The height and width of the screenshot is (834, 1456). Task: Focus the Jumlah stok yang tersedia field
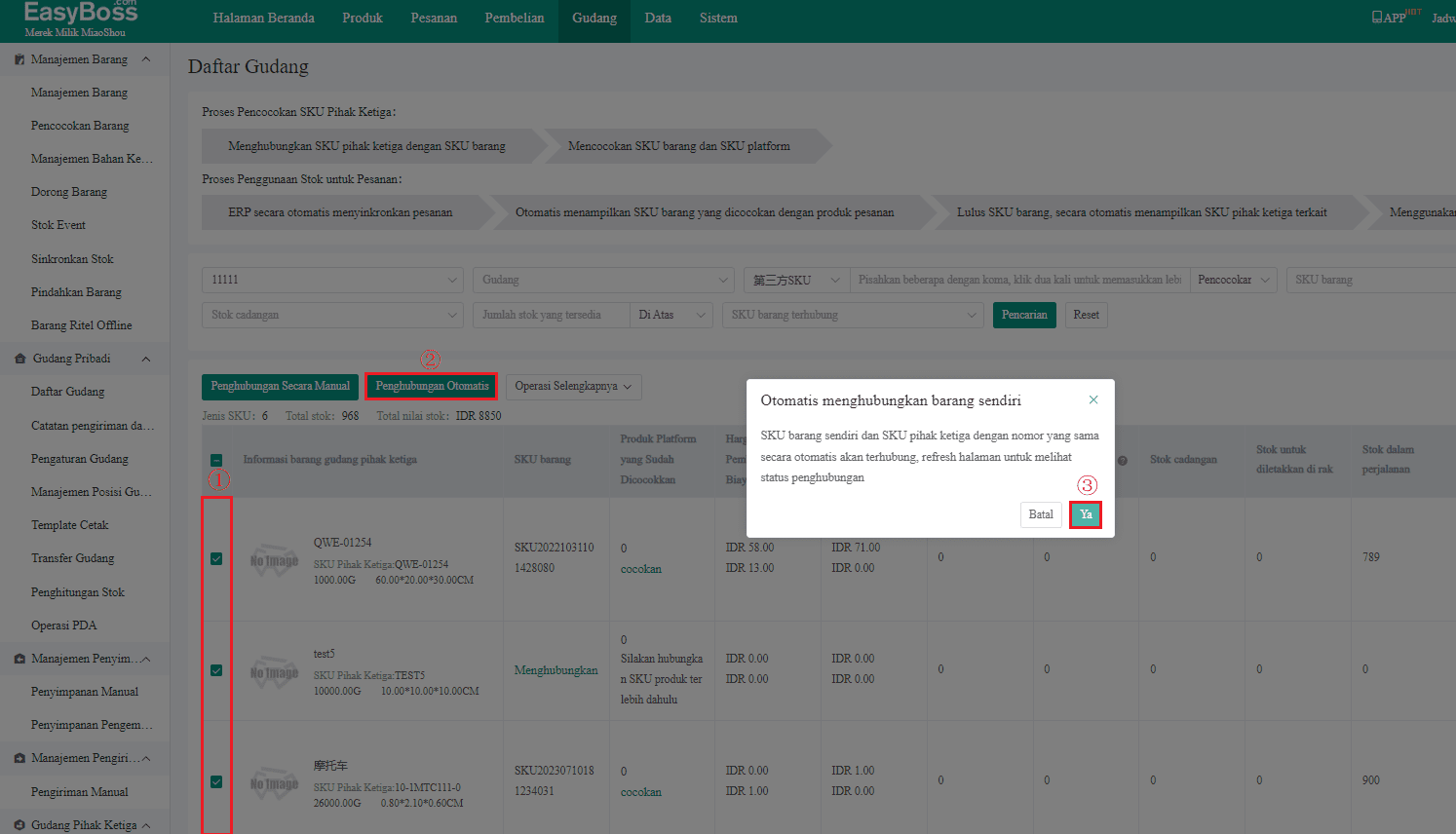pyautogui.click(x=552, y=315)
